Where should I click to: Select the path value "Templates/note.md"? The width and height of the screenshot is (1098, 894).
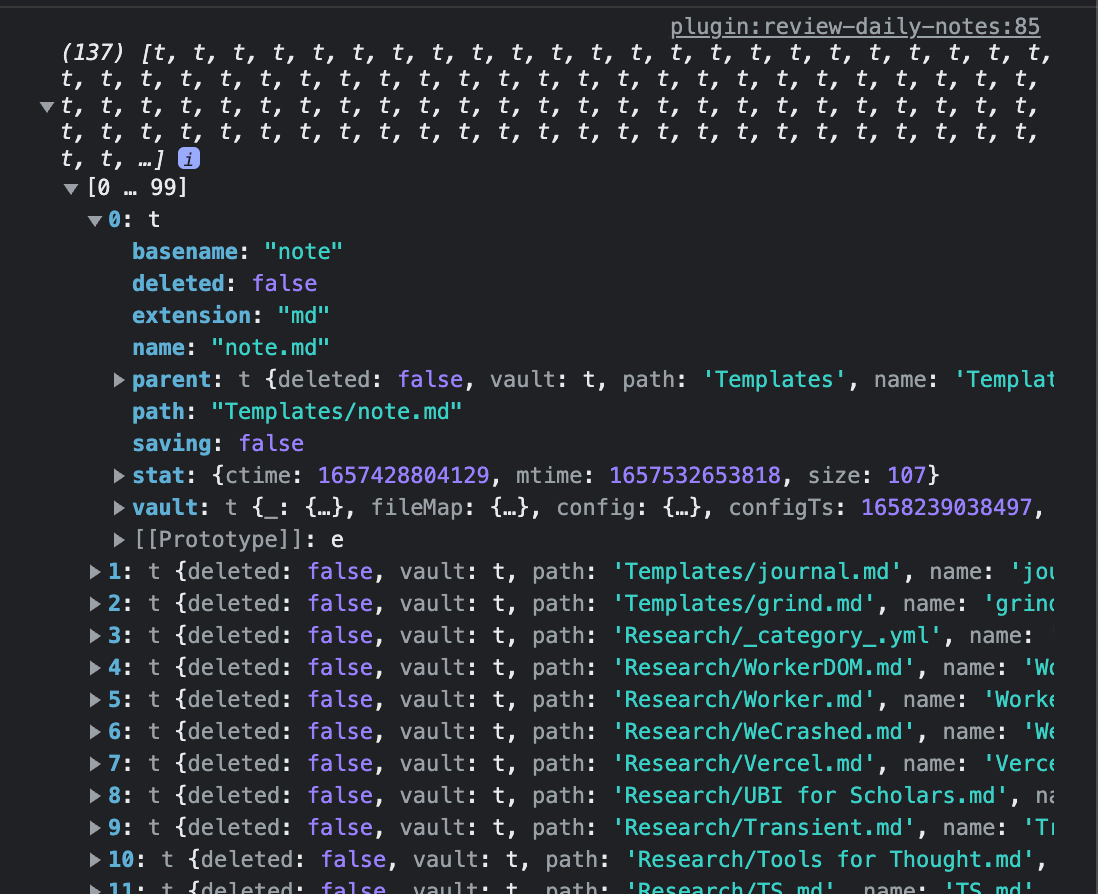[338, 412]
